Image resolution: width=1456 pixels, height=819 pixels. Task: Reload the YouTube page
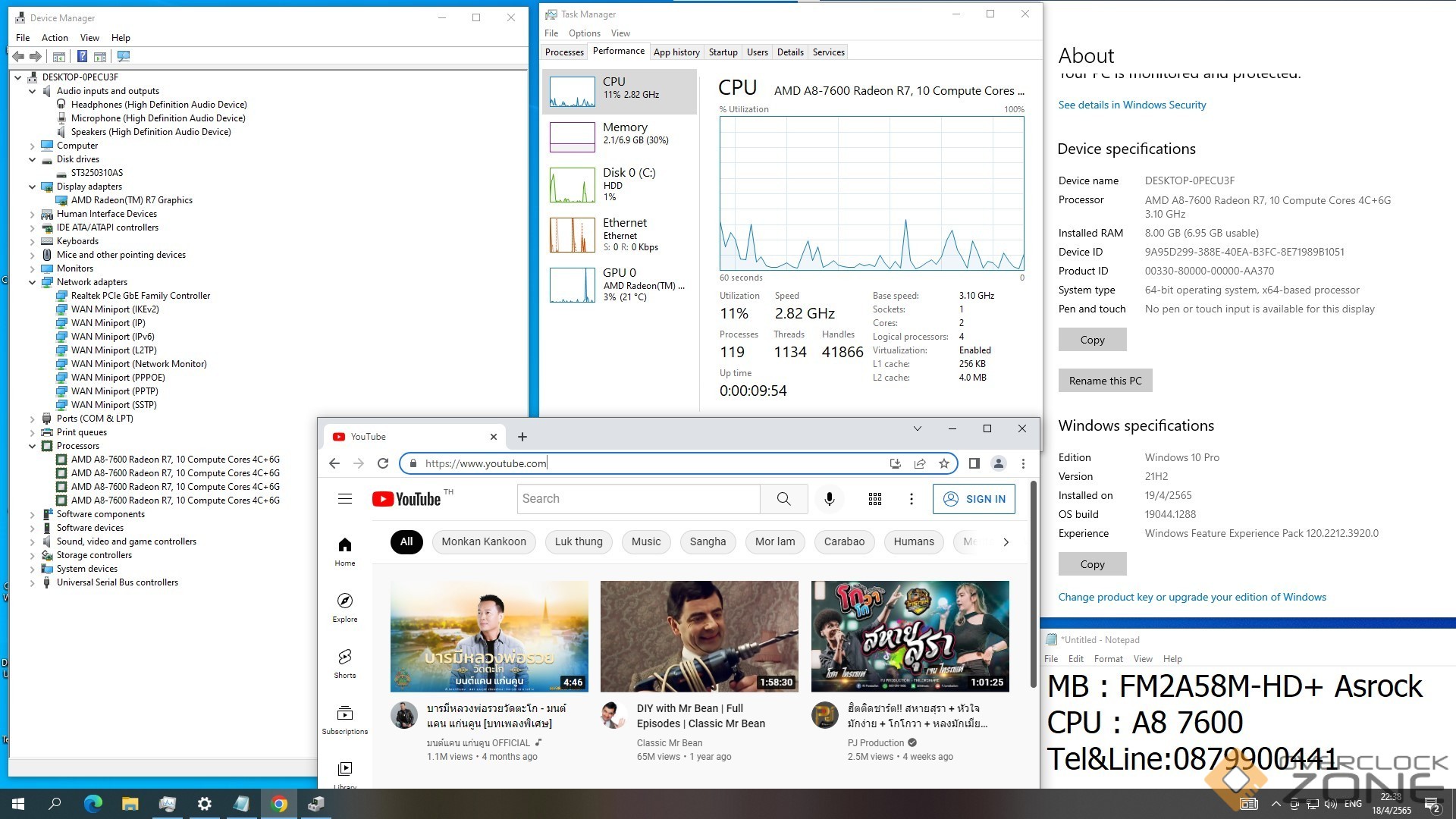(383, 463)
